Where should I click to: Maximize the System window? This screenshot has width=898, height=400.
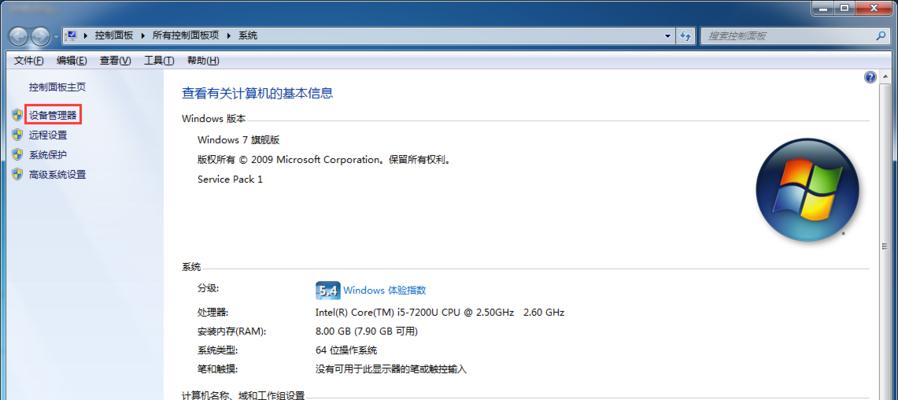click(845, 7)
